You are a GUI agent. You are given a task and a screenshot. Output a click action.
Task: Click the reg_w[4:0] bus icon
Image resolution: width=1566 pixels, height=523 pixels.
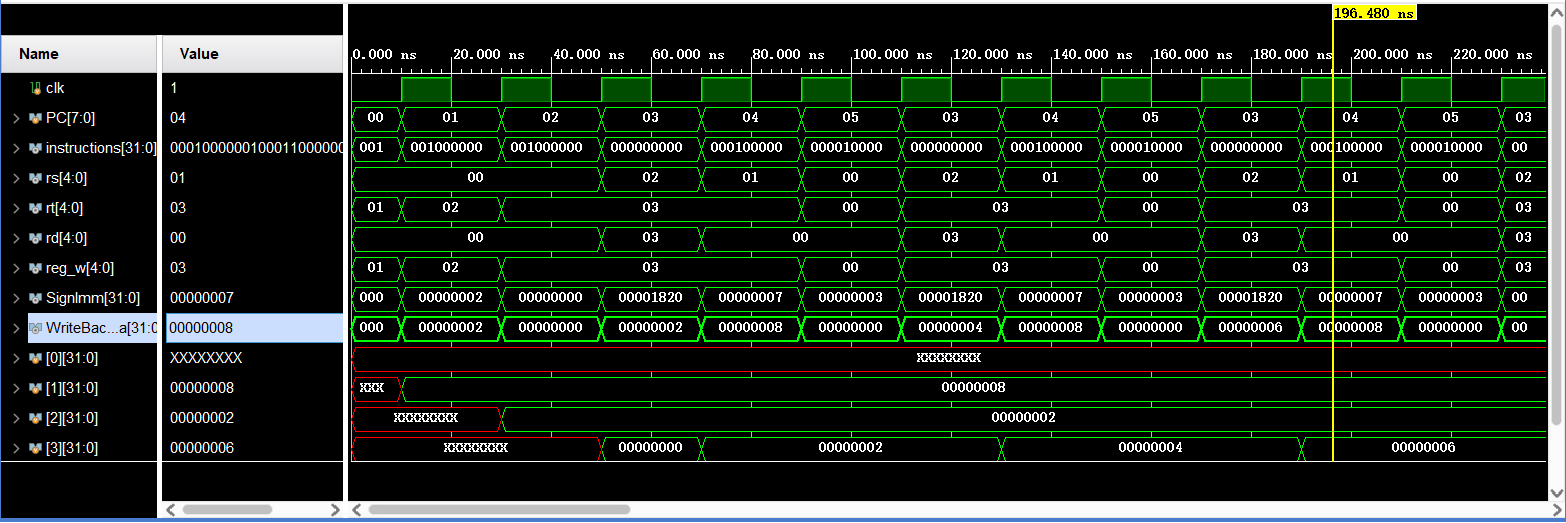point(35,268)
